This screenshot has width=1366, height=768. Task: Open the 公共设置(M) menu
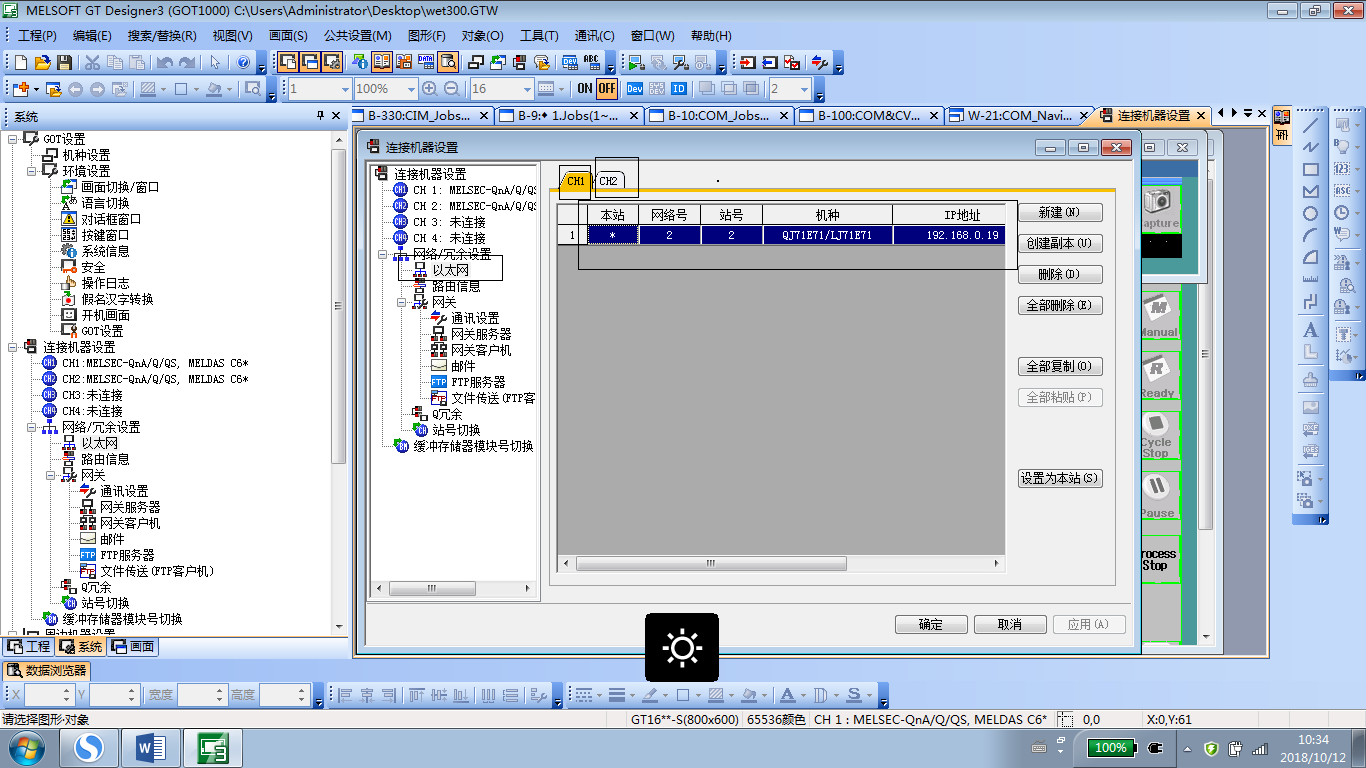coord(357,36)
